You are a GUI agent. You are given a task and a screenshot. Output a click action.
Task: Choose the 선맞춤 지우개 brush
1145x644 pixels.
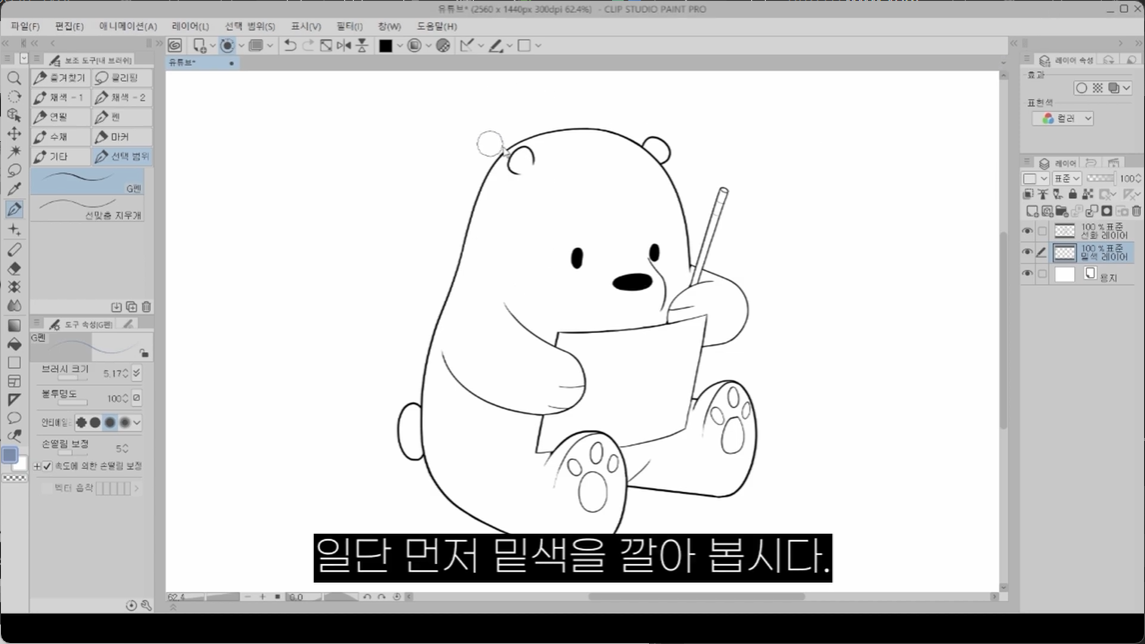88,209
